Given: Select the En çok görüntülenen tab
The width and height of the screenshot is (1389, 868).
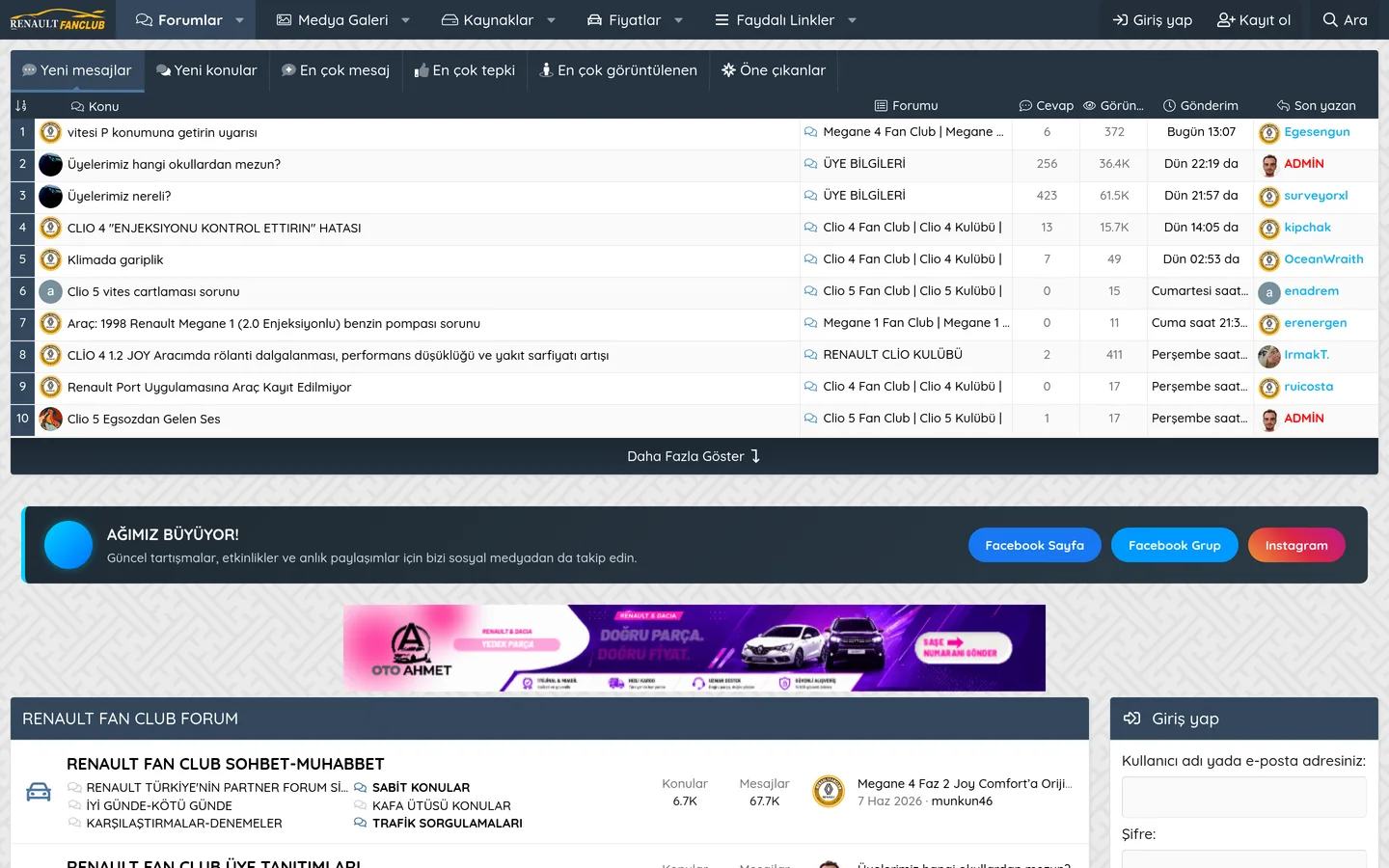Looking at the screenshot, I should pos(618,70).
